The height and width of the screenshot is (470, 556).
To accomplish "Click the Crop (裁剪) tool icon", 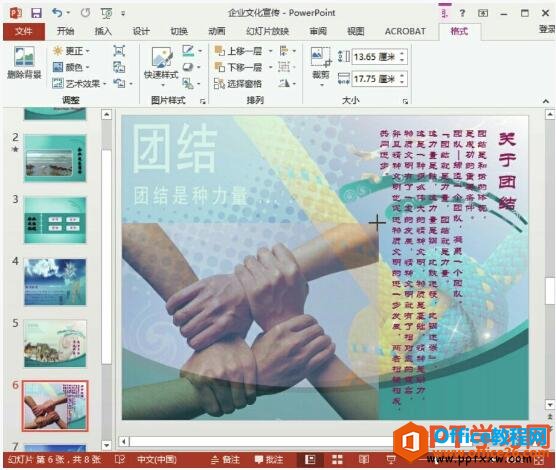I will 321,57.
